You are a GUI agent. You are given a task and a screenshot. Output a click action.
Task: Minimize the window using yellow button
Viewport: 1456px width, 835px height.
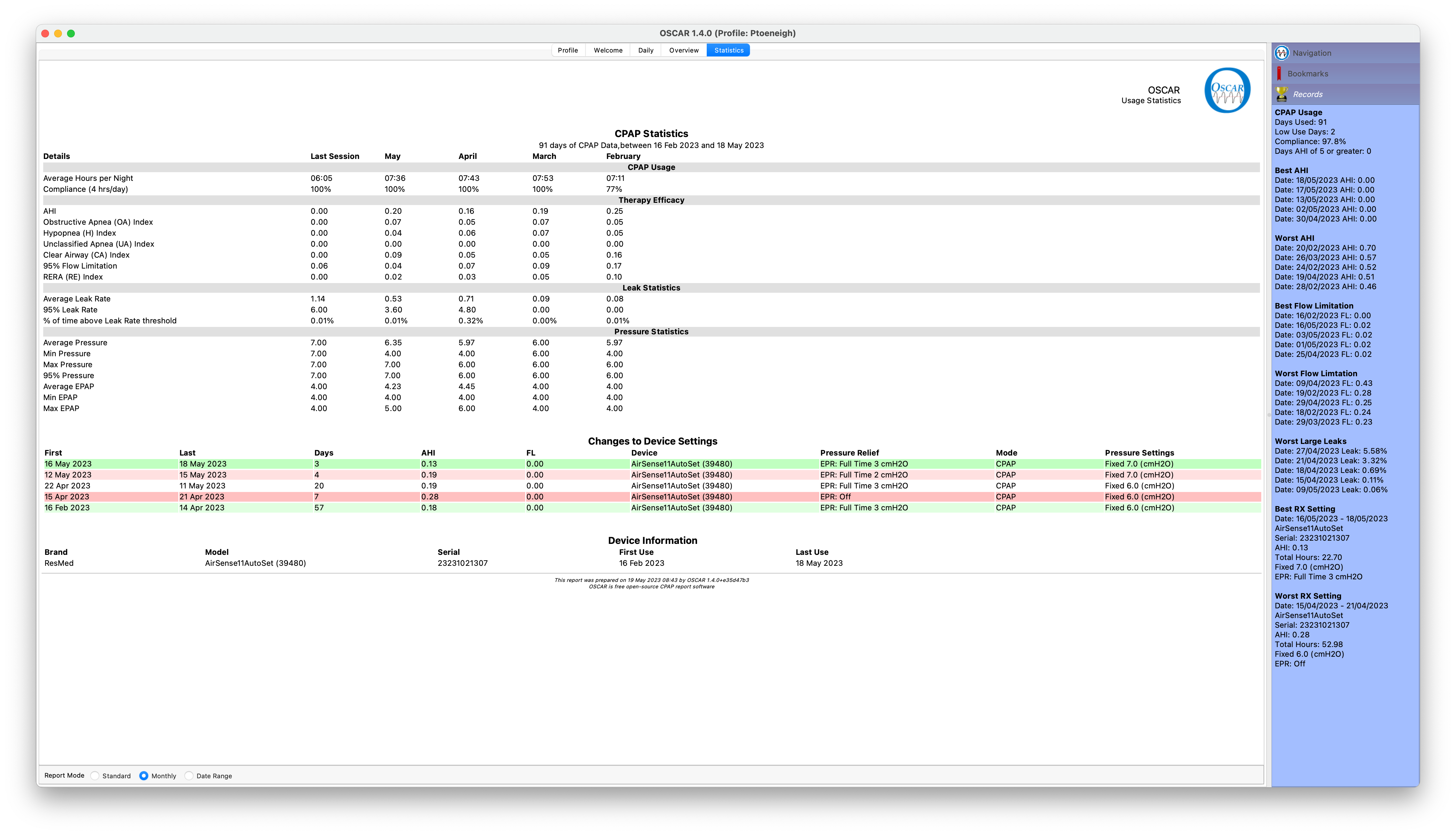[x=58, y=33]
